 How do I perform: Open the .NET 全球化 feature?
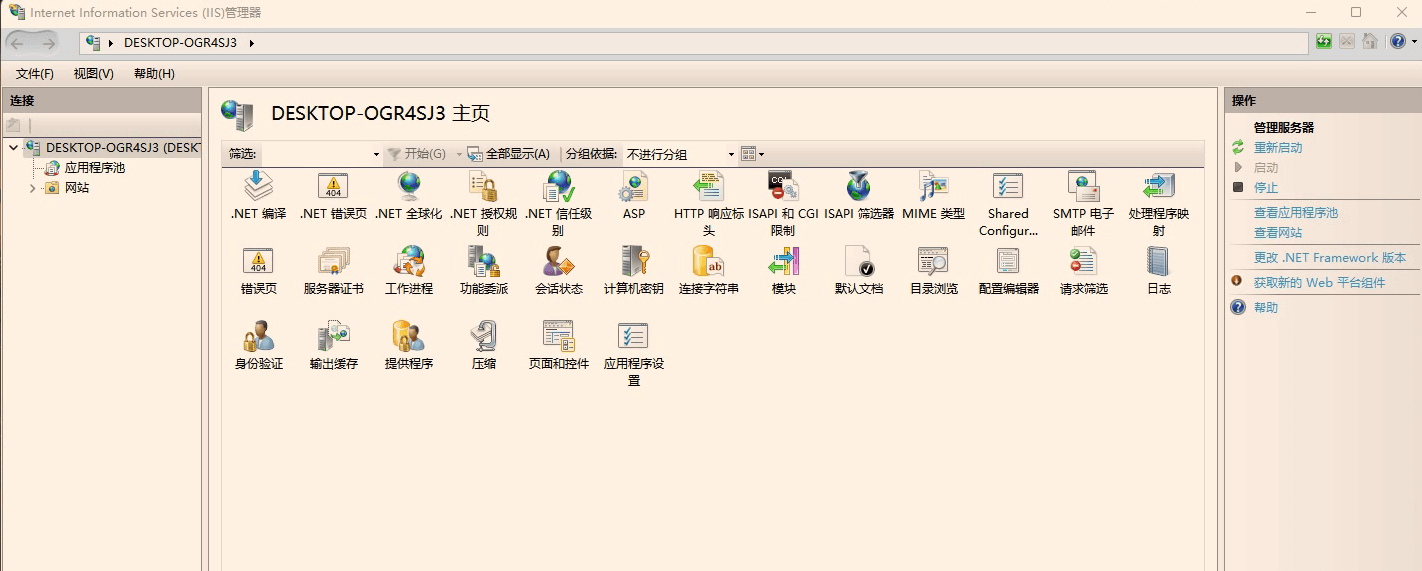tap(408, 196)
